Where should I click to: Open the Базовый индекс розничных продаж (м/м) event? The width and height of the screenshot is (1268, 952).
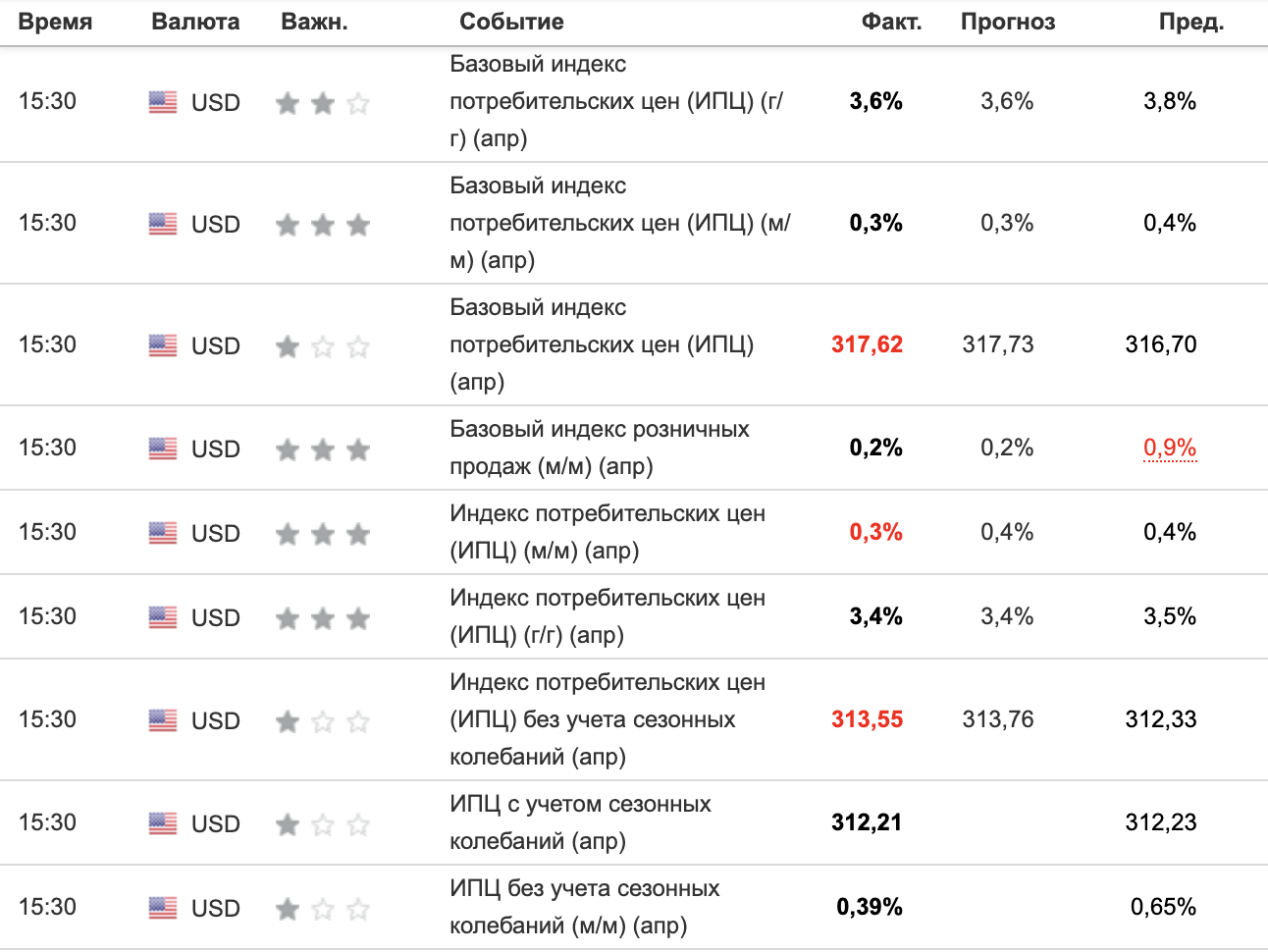pos(599,448)
